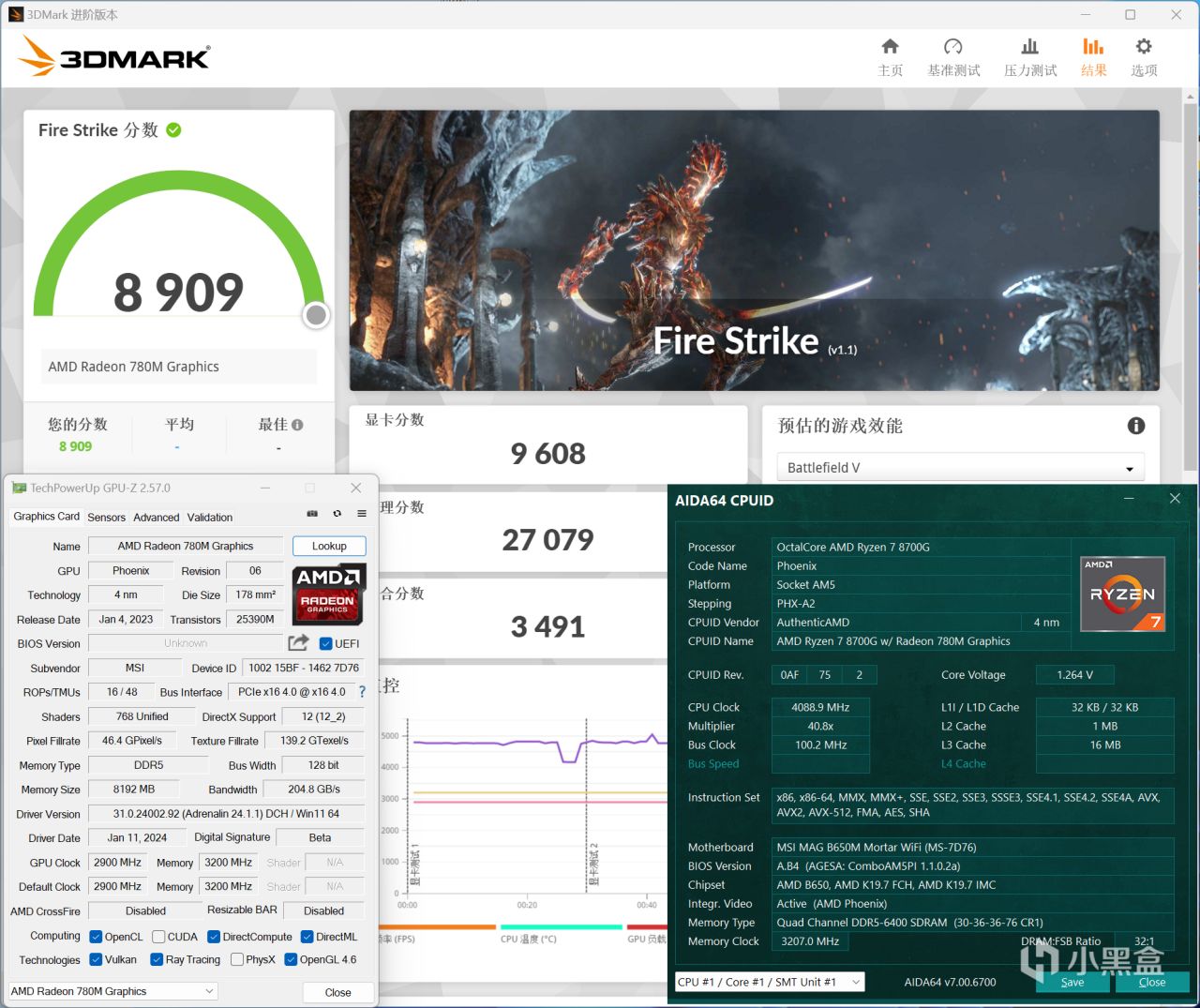This screenshot has width=1200, height=1008.
Task: Switch to GPU-Z Sensors tab
Action: tap(106, 518)
